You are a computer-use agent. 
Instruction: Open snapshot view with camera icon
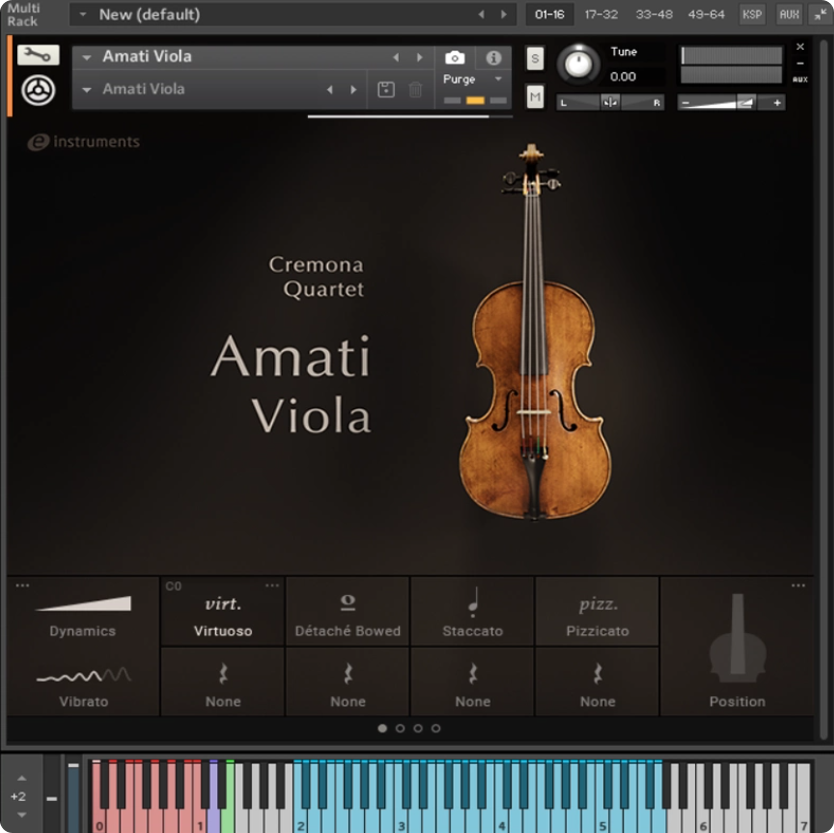tap(455, 57)
